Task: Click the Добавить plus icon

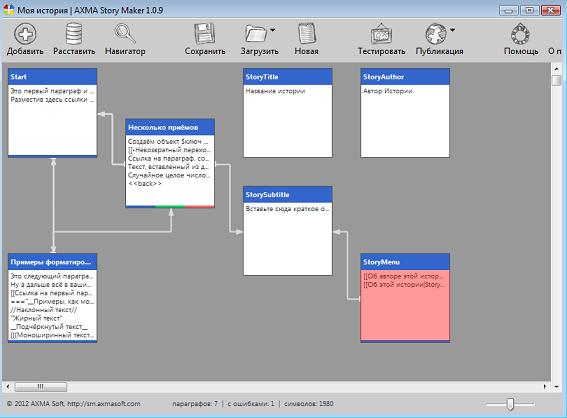Action: click(x=25, y=34)
